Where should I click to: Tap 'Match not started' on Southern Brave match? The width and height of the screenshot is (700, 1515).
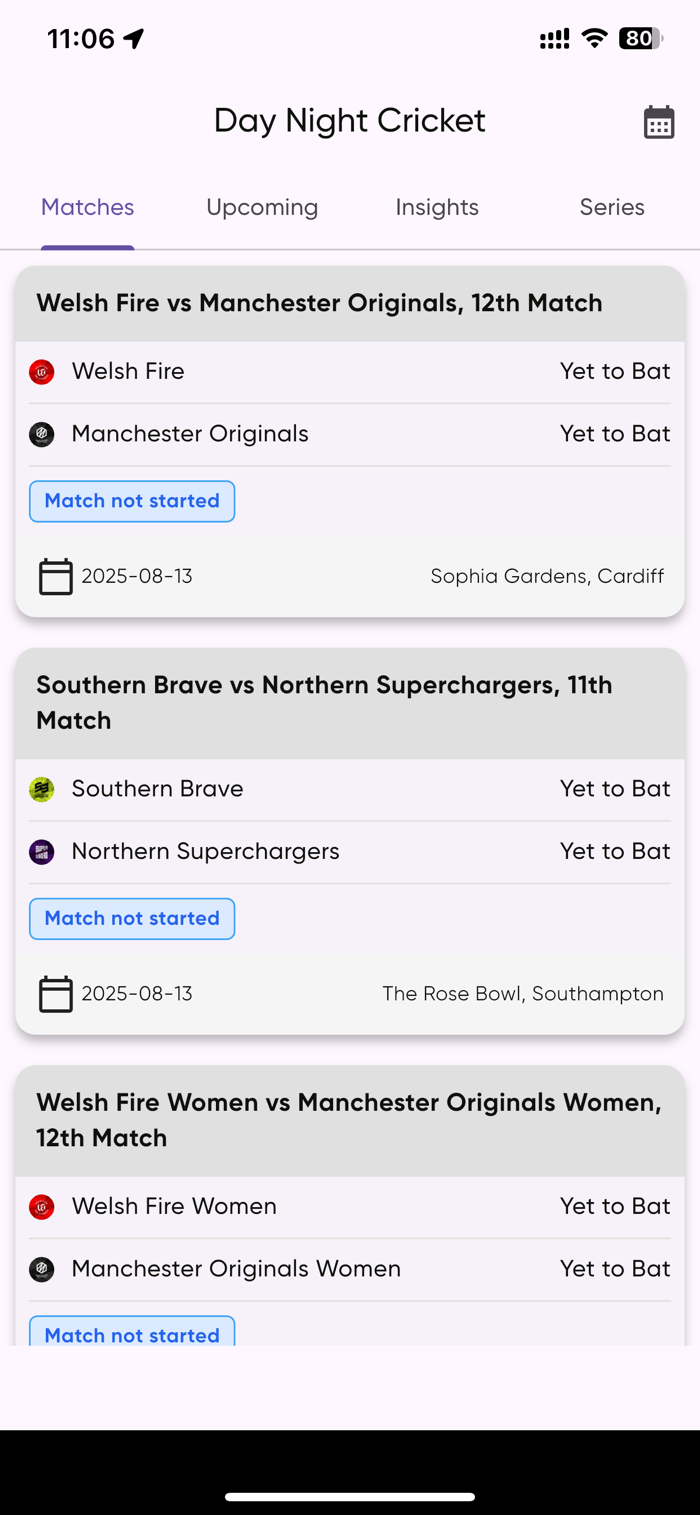(x=132, y=919)
